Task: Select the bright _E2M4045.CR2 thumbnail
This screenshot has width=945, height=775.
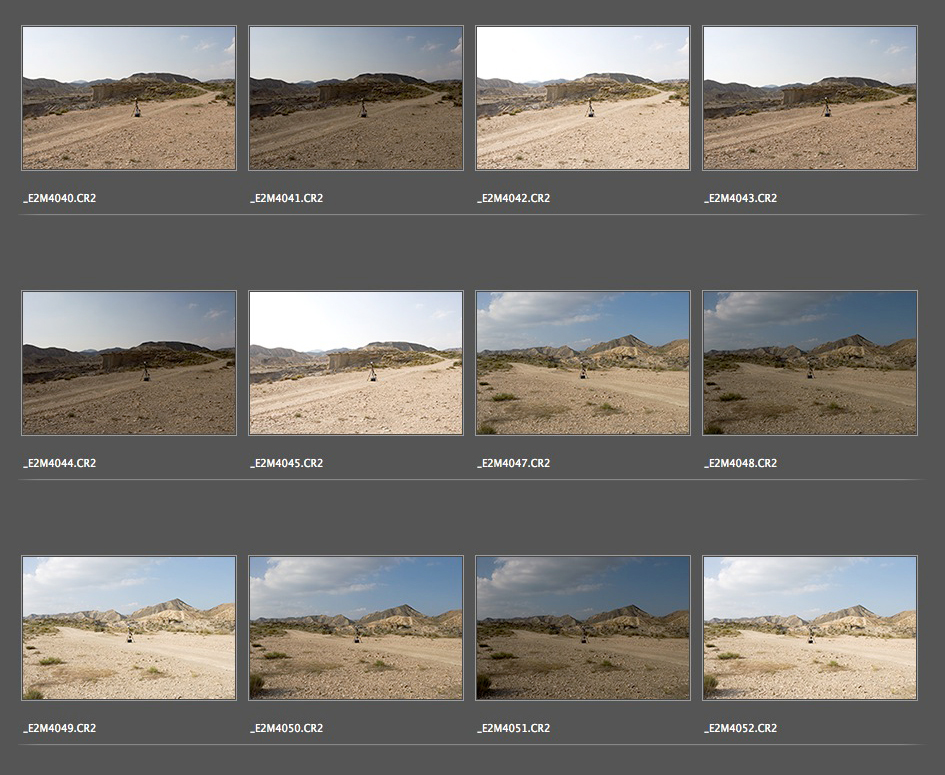Action: tap(356, 363)
